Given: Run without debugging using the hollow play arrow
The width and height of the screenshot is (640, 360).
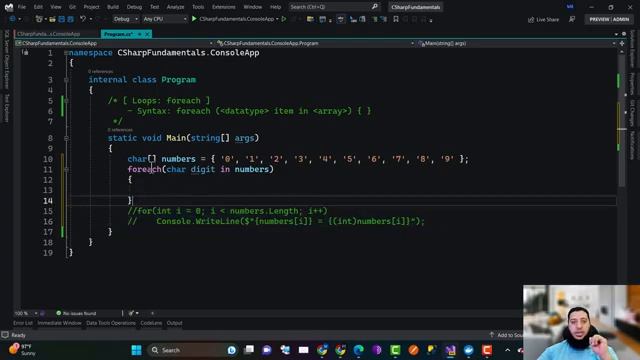Looking at the screenshot, I should [x=284, y=19].
